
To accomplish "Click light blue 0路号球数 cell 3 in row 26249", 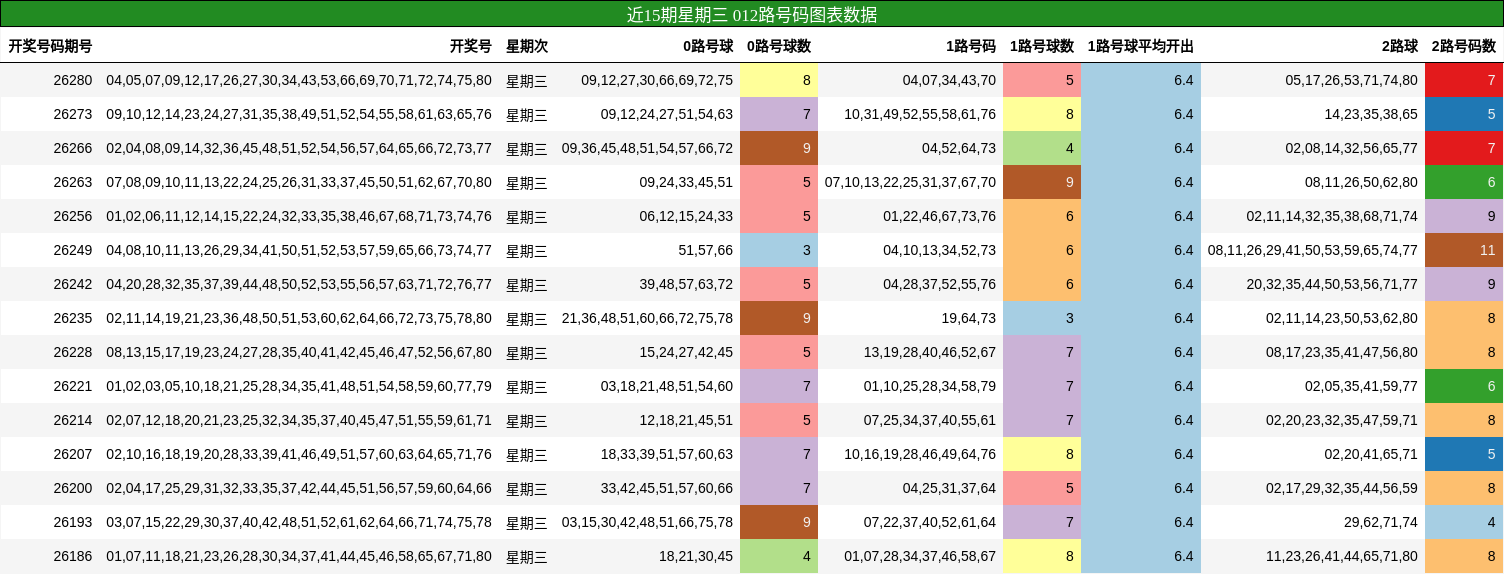I will point(779,250).
